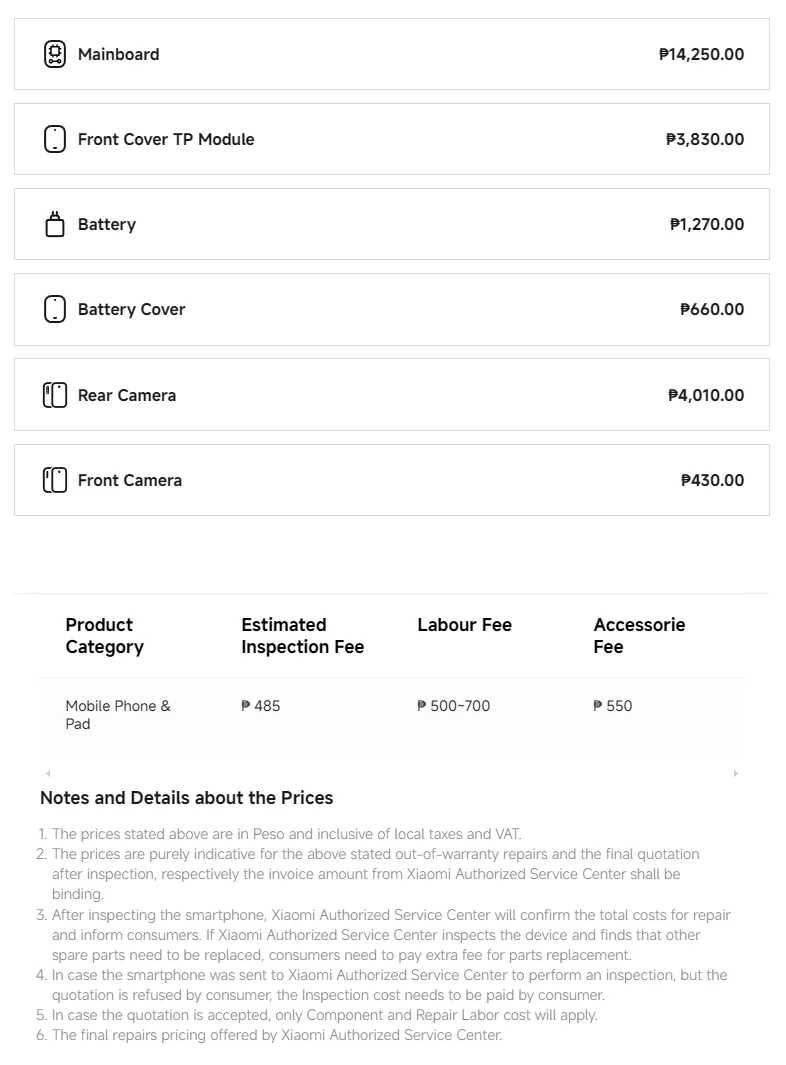The width and height of the screenshot is (786, 1065).
Task: Open the Battery ₱1,270.00 row
Action: click(392, 224)
